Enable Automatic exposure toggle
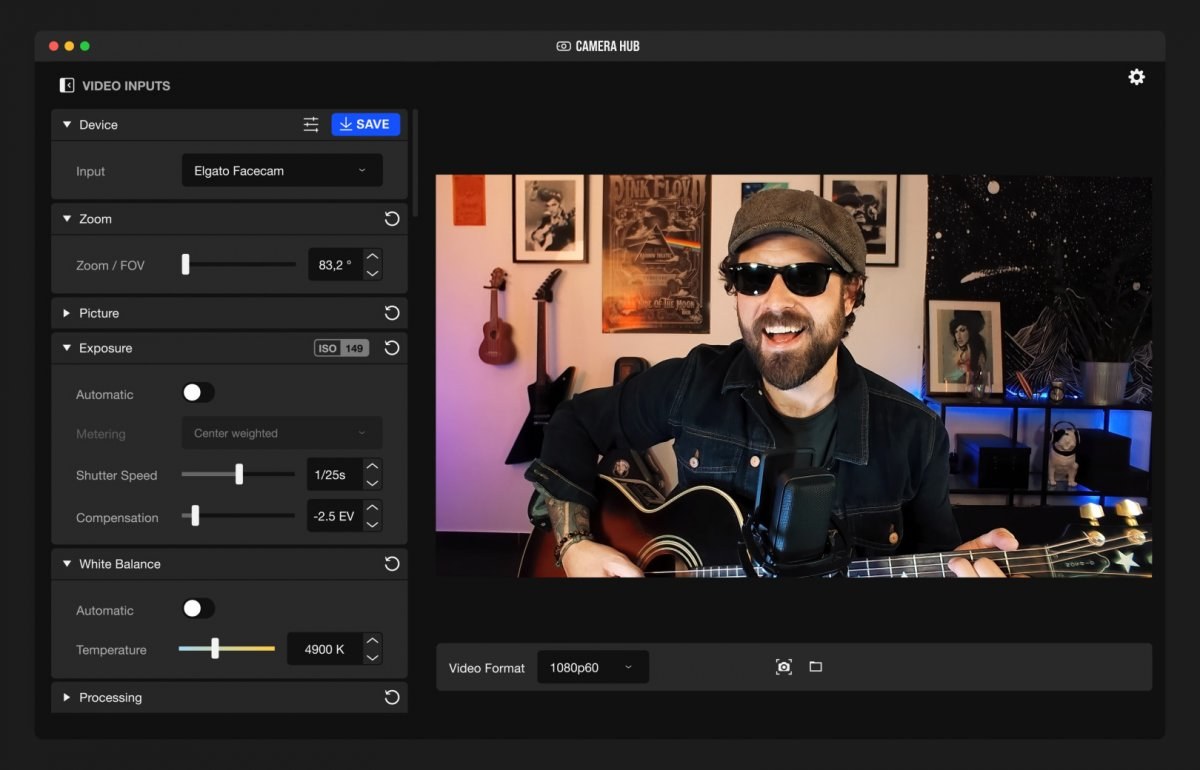The width and height of the screenshot is (1200, 770). tap(198, 394)
